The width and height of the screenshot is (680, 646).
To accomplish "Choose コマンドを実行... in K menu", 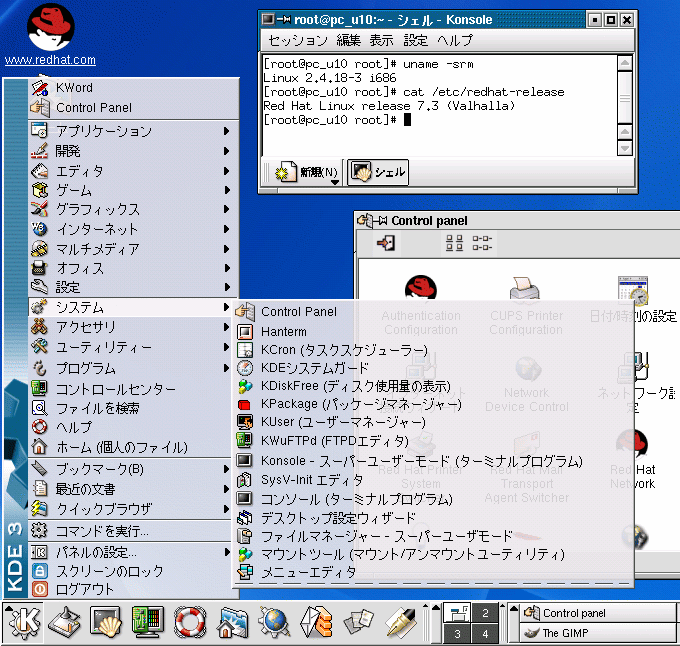I will pos(130,531).
